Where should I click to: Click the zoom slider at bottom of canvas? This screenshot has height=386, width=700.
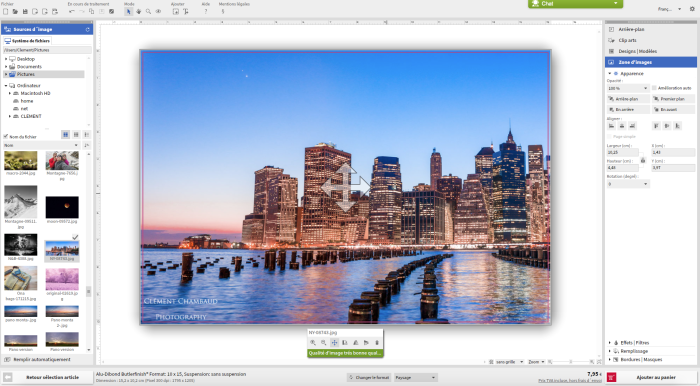(571, 362)
